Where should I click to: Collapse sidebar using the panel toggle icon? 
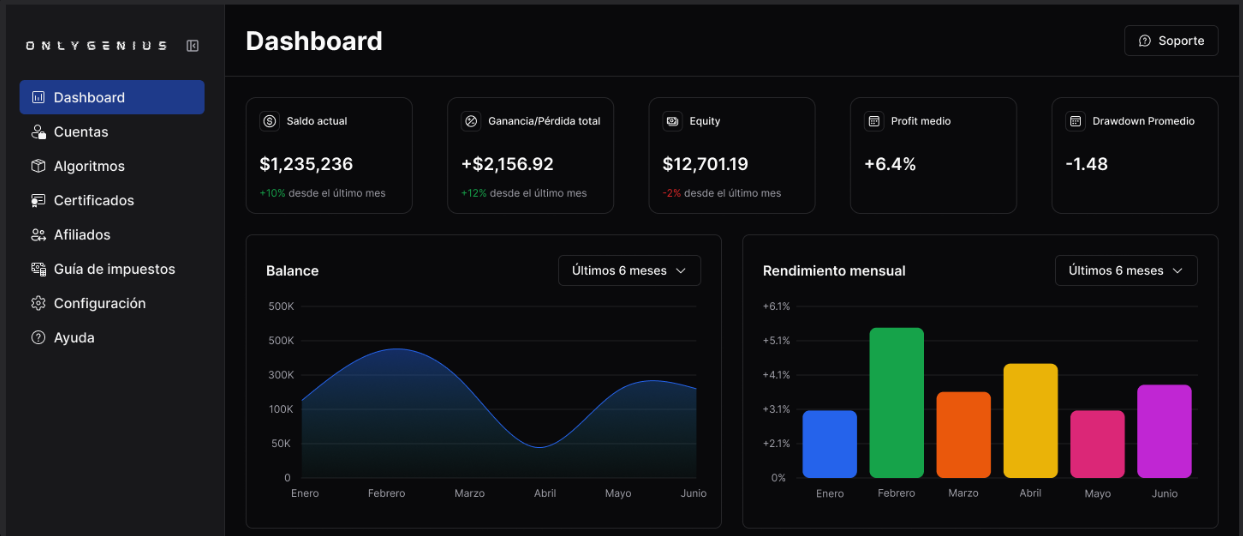click(x=193, y=45)
